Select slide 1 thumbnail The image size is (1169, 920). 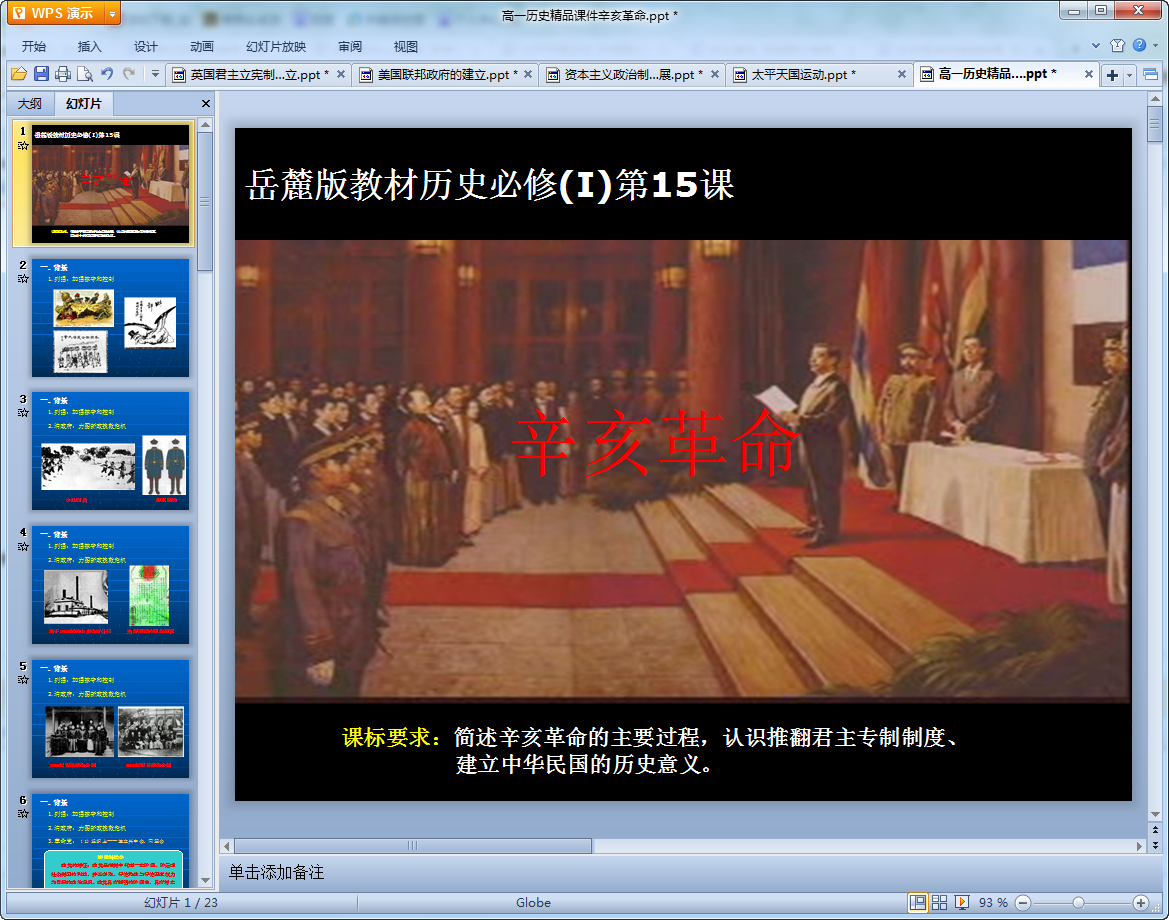click(110, 183)
